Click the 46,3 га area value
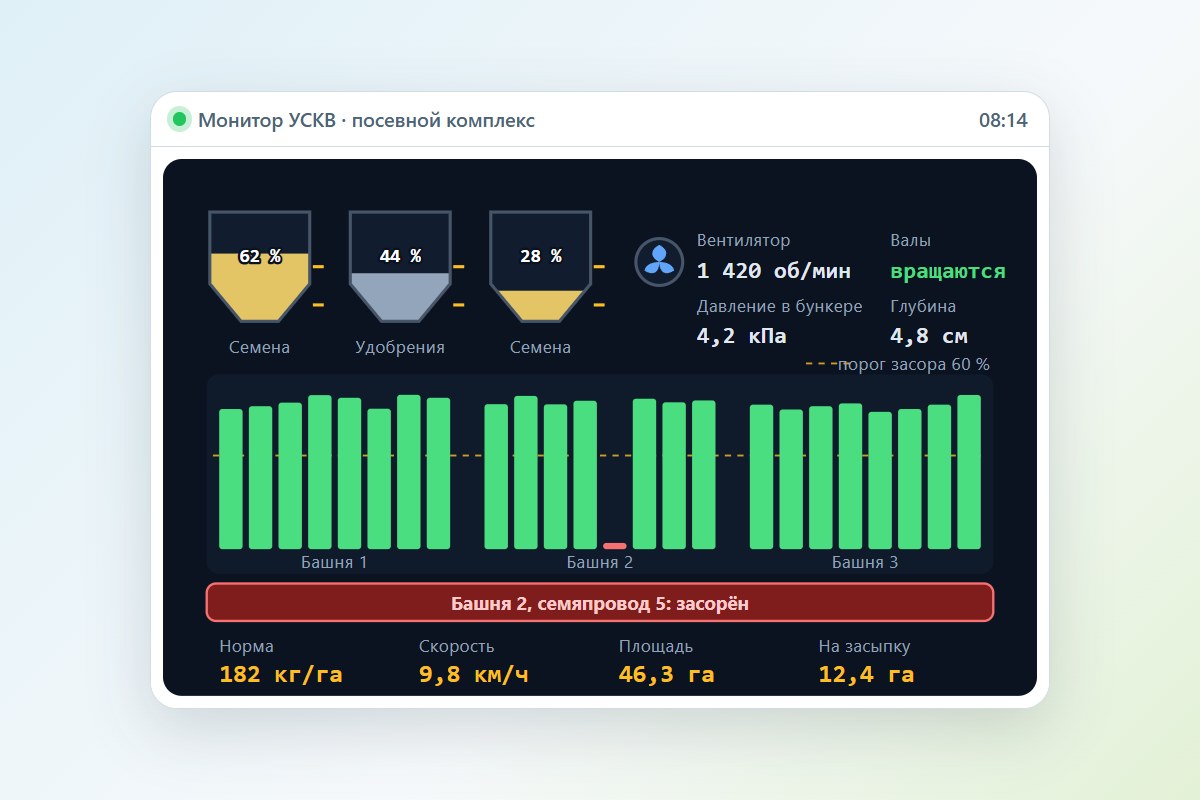Viewport: 1200px width, 800px height. pos(666,674)
